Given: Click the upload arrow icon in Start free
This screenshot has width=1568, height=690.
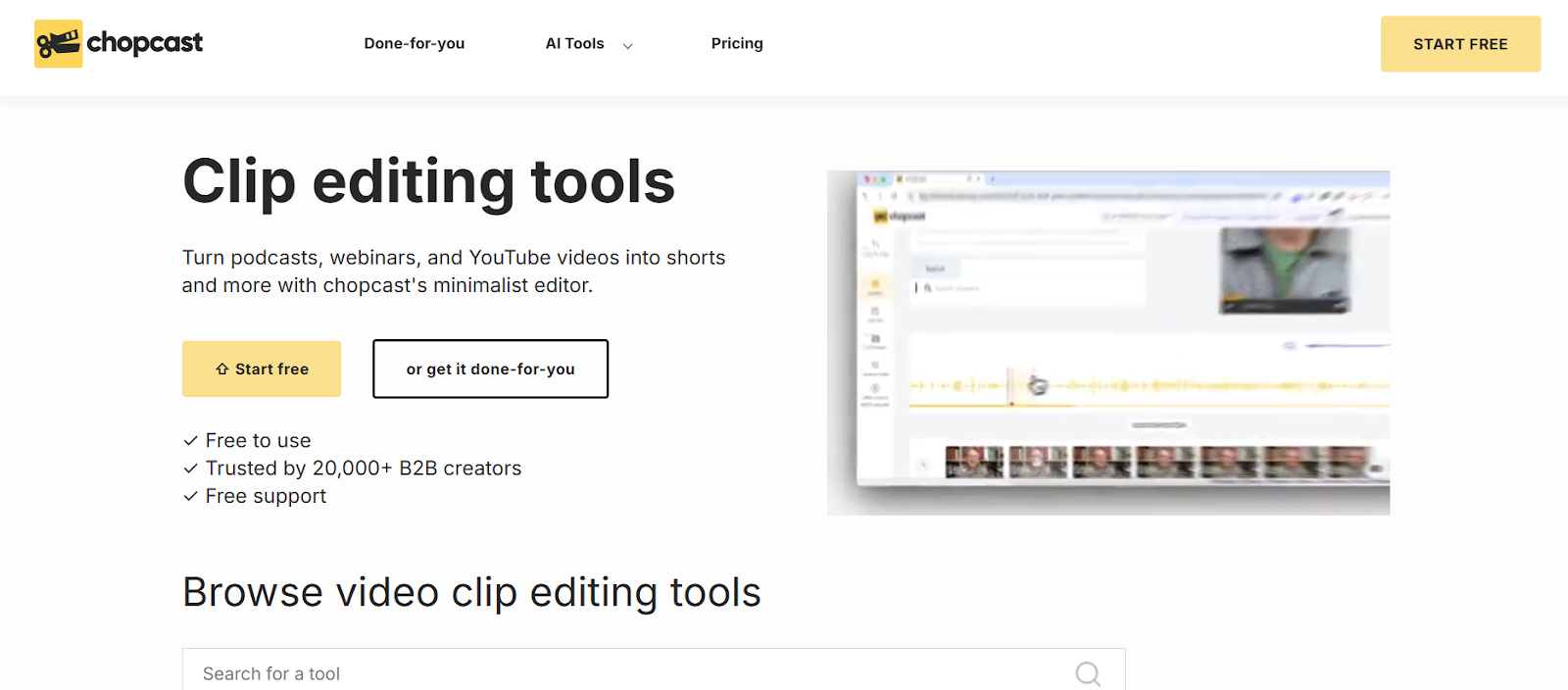Looking at the screenshot, I should coord(222,370).
